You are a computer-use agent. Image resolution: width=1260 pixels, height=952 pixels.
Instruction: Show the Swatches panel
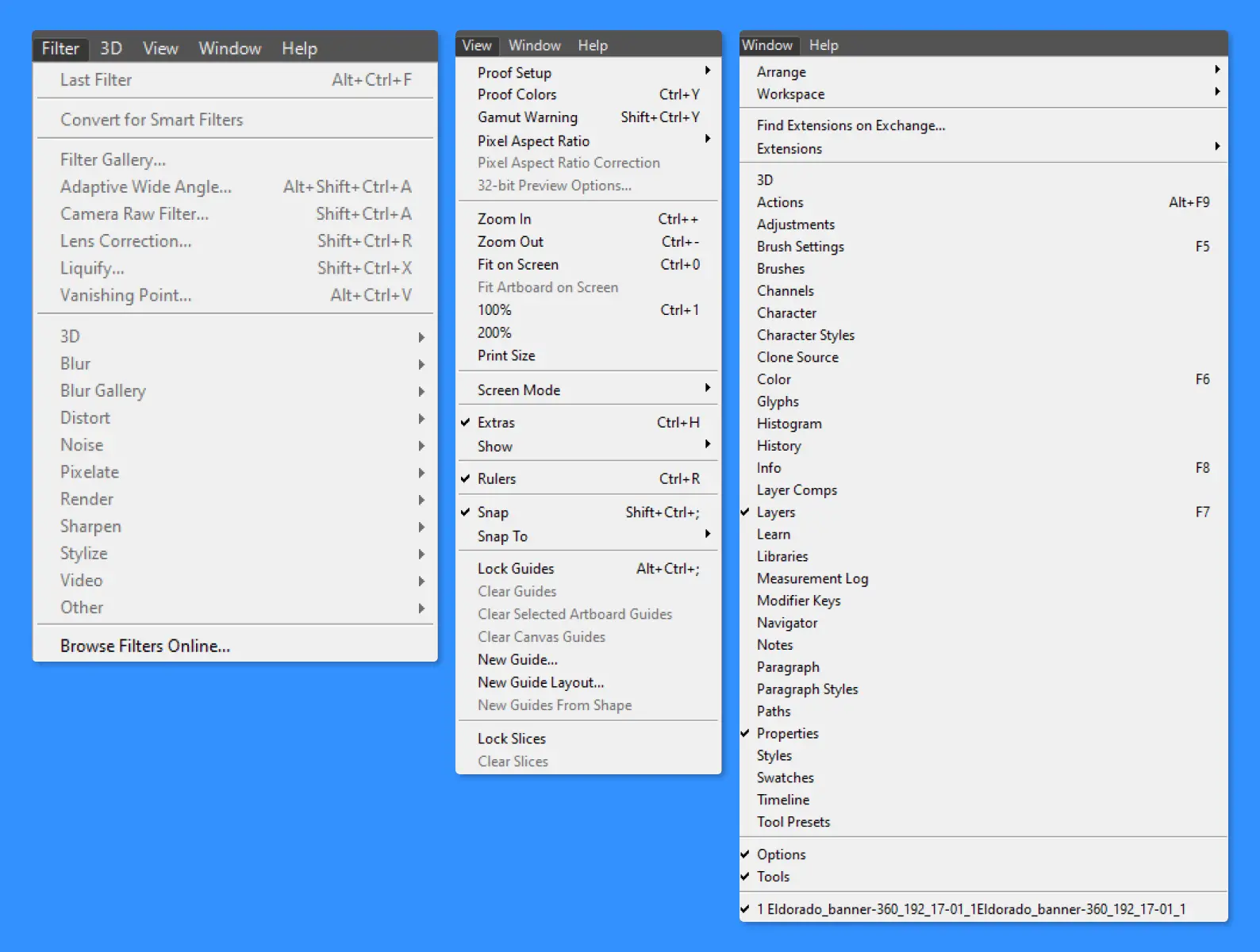[983, 778]
